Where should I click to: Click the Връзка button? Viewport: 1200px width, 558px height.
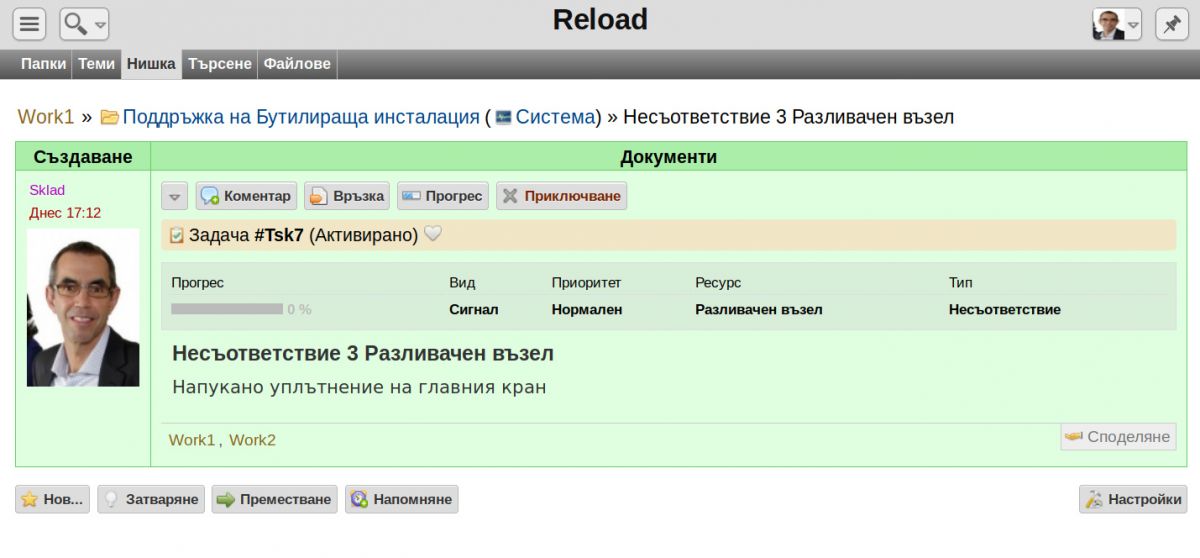[347, 196]
